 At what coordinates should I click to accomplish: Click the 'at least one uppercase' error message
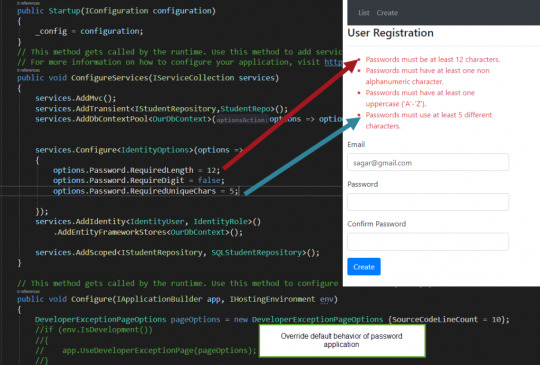point(420,98)
